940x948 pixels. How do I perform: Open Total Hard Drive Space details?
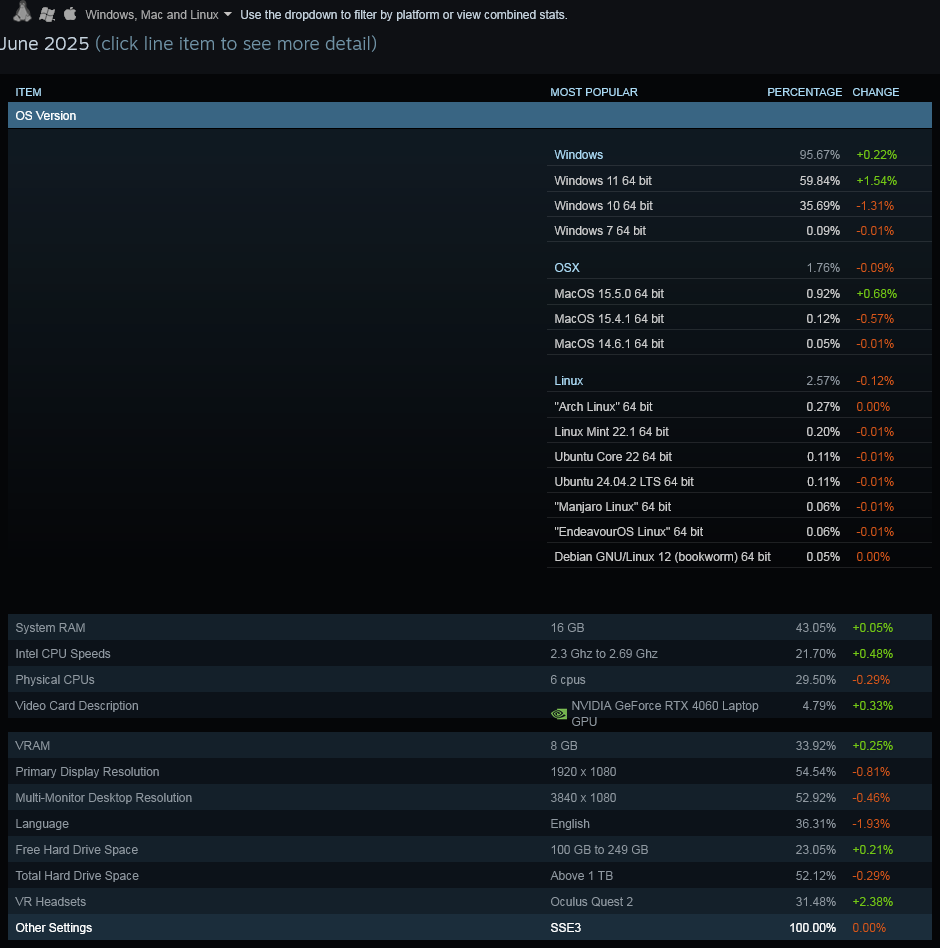click(x=470, y=875)
